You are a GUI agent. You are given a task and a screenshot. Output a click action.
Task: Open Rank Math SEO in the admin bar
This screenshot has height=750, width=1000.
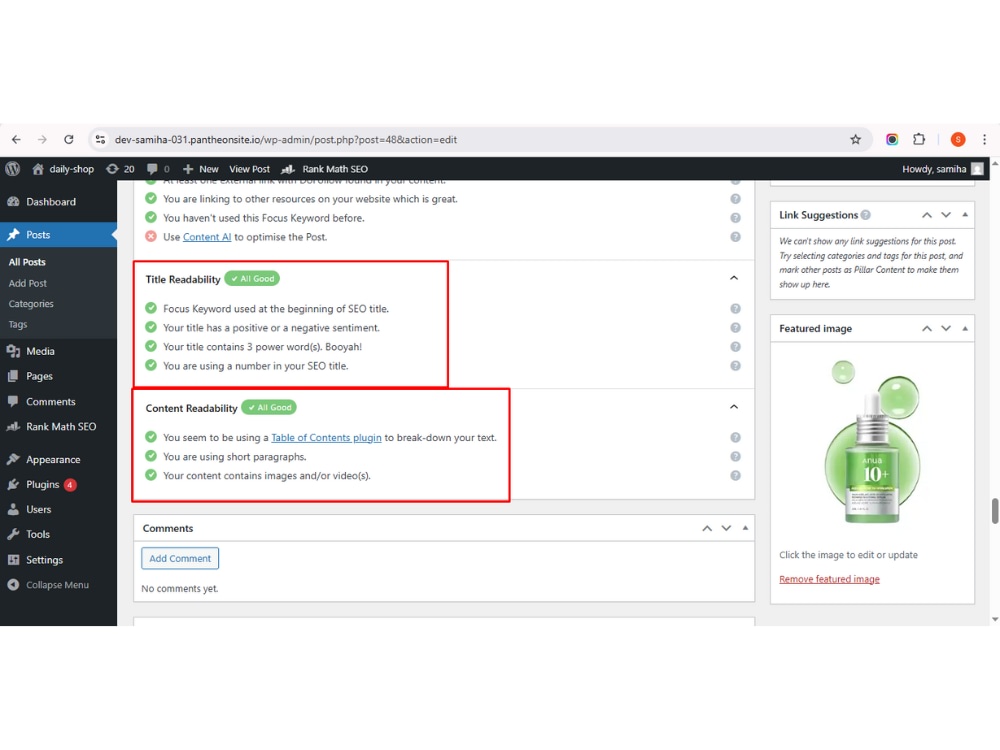pyautogui.click(x=325, y=168)
